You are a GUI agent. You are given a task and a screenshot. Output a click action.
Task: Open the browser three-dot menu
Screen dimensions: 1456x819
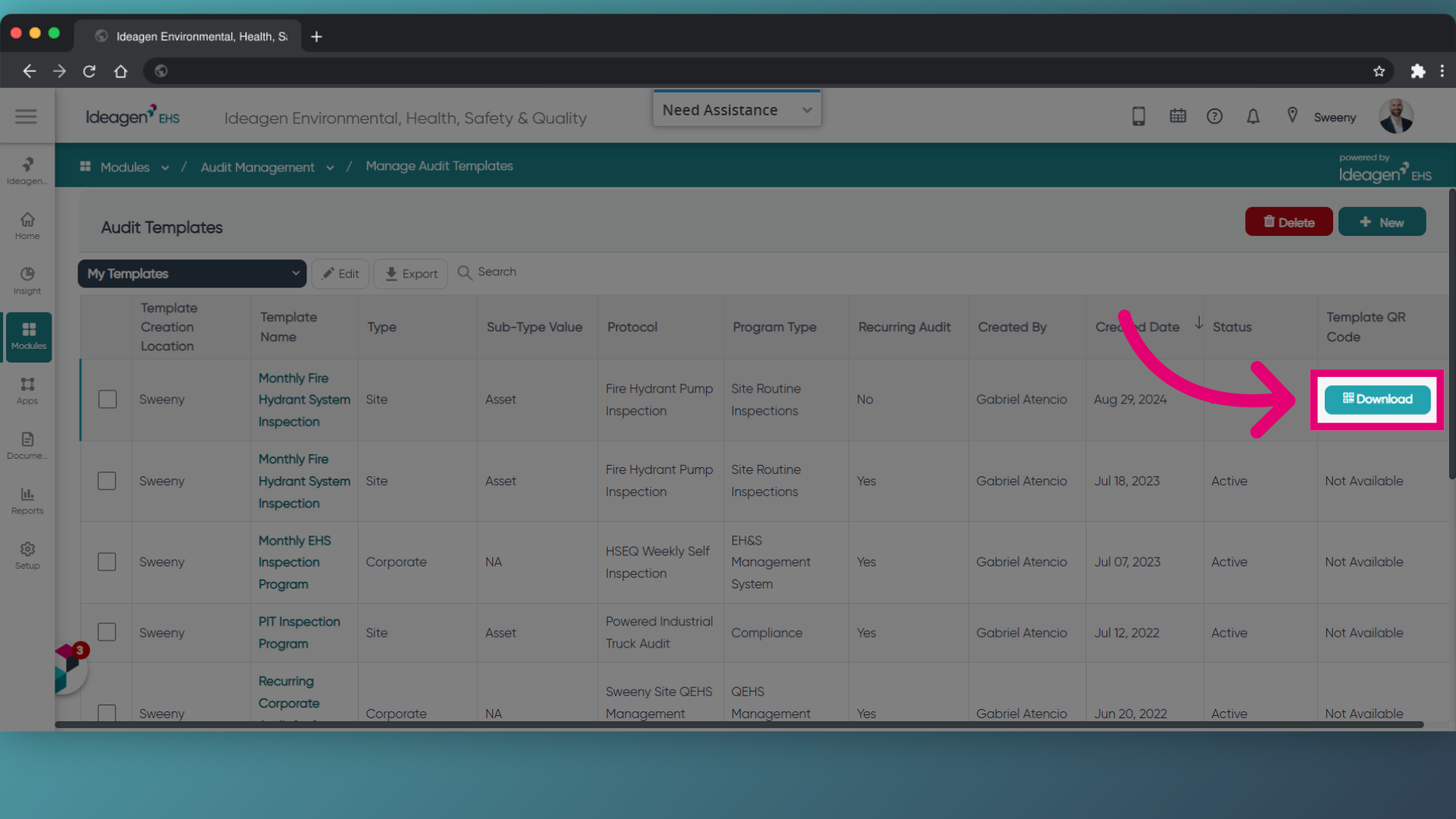(1442, 71)
